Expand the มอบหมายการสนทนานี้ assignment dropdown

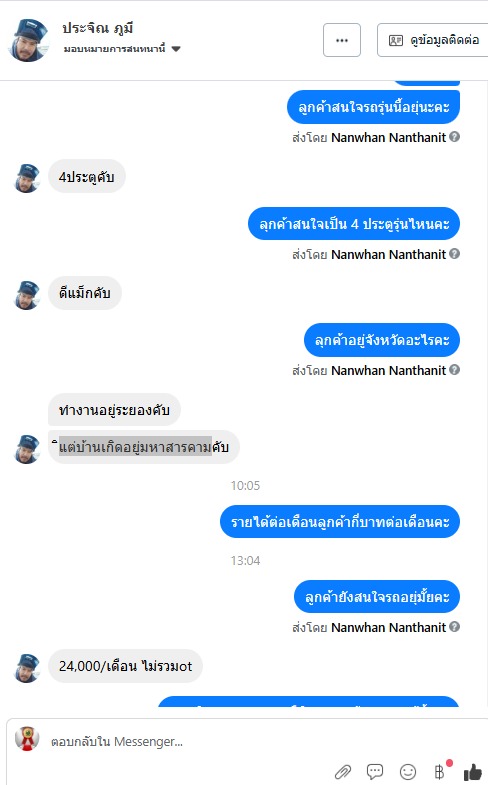tap(122, 49)
